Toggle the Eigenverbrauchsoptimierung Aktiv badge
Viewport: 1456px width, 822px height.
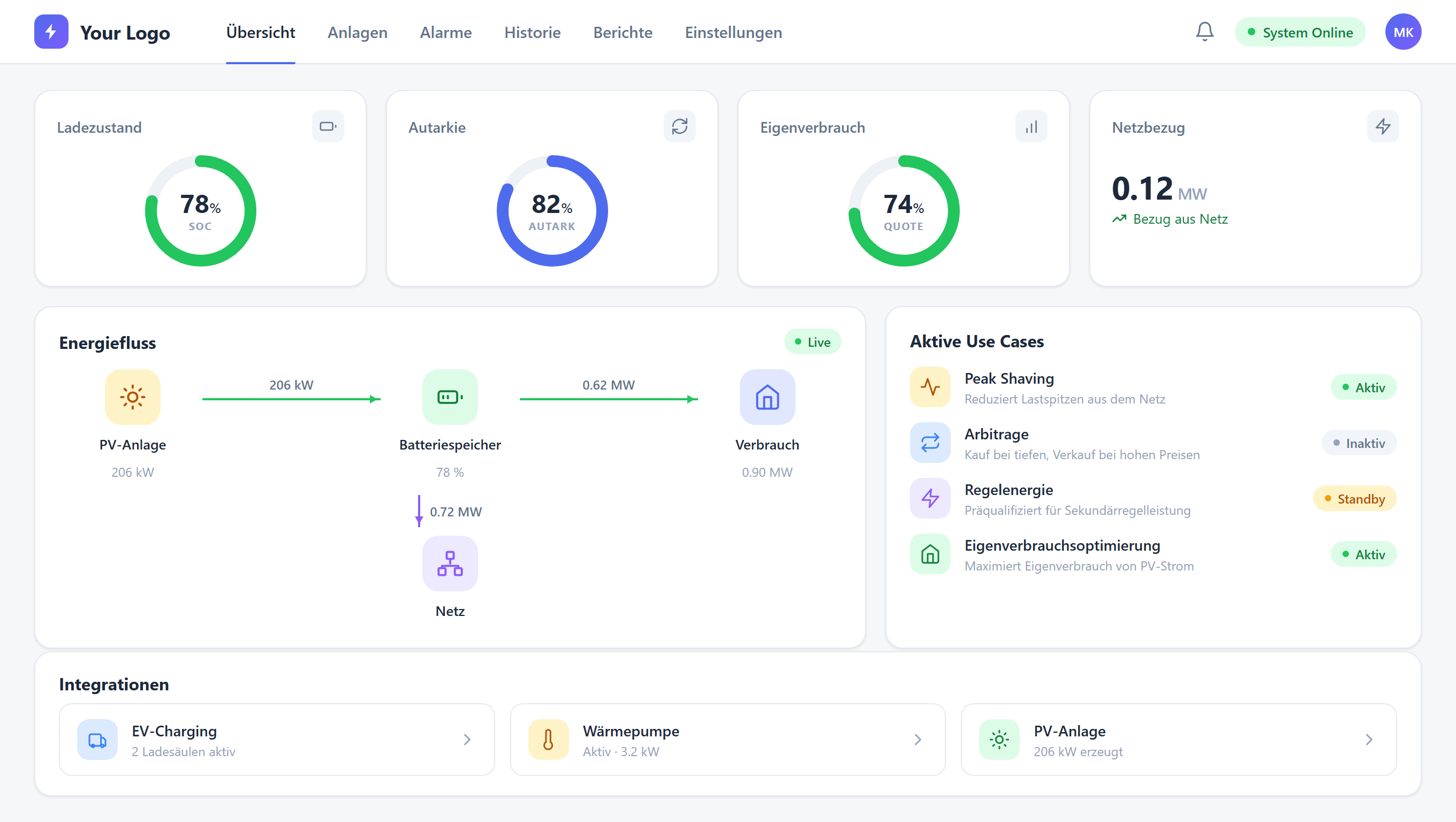tap(1363, 554)
